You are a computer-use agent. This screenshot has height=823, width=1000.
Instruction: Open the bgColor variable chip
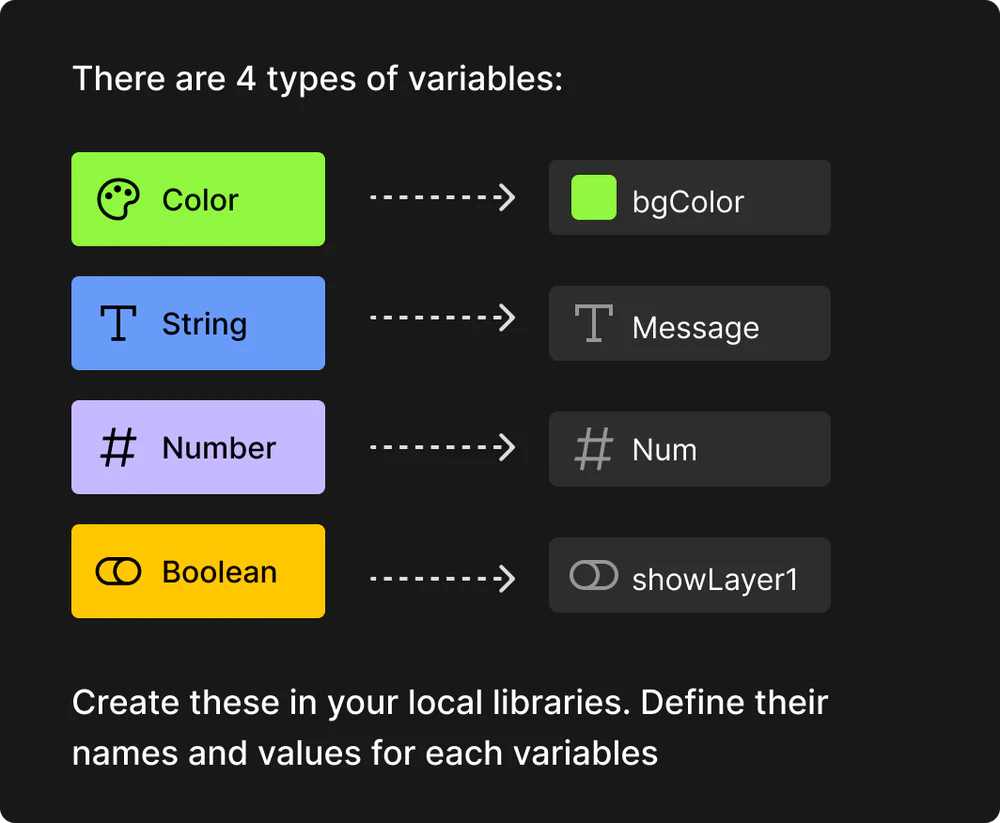click(690, 198)
